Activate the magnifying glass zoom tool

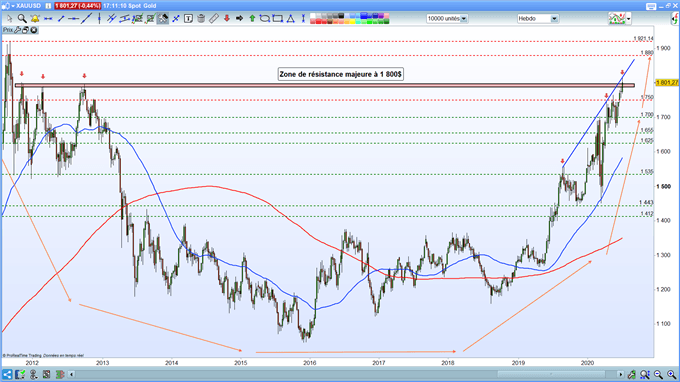pyautogui.click(x=22, y=19)
